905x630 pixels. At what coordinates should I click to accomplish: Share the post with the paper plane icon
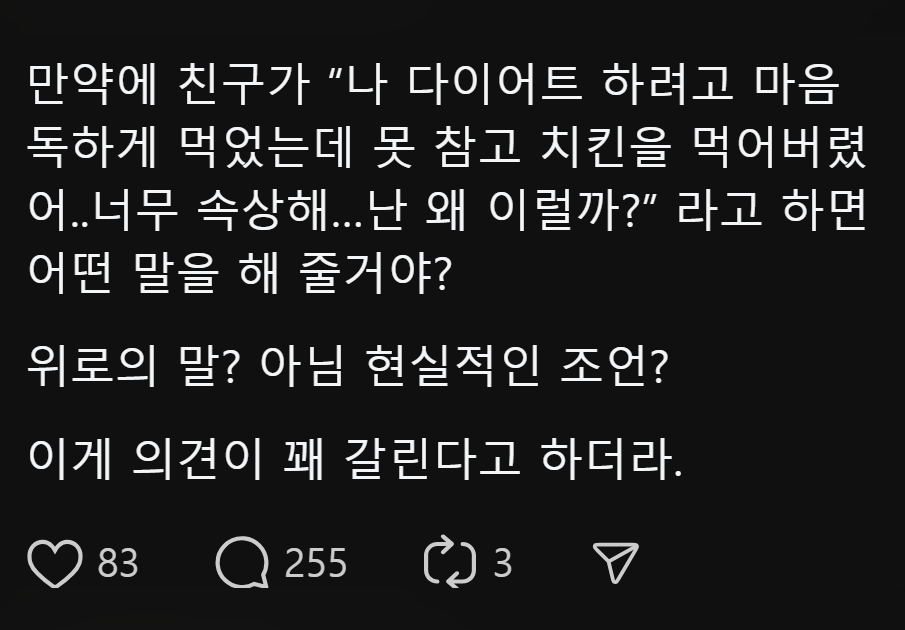click(x=615, y=562)
